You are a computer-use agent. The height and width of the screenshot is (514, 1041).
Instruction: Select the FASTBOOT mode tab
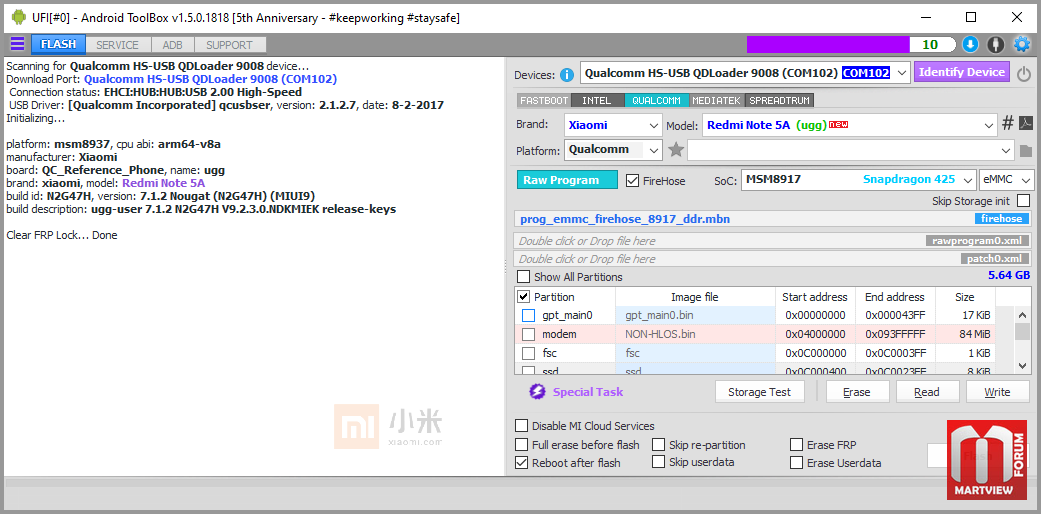[544, 100]
